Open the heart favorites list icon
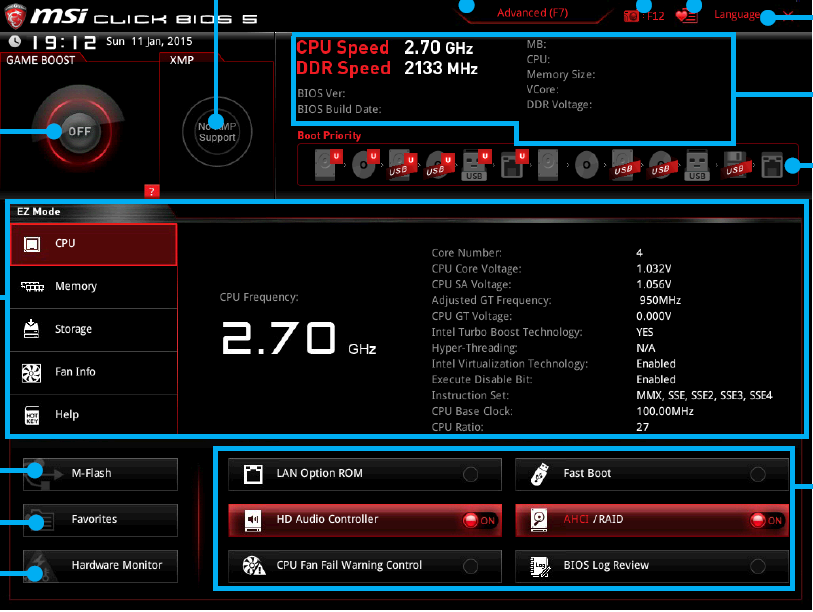The width and height of the screenshot is (813, 612). click(687, 16)
